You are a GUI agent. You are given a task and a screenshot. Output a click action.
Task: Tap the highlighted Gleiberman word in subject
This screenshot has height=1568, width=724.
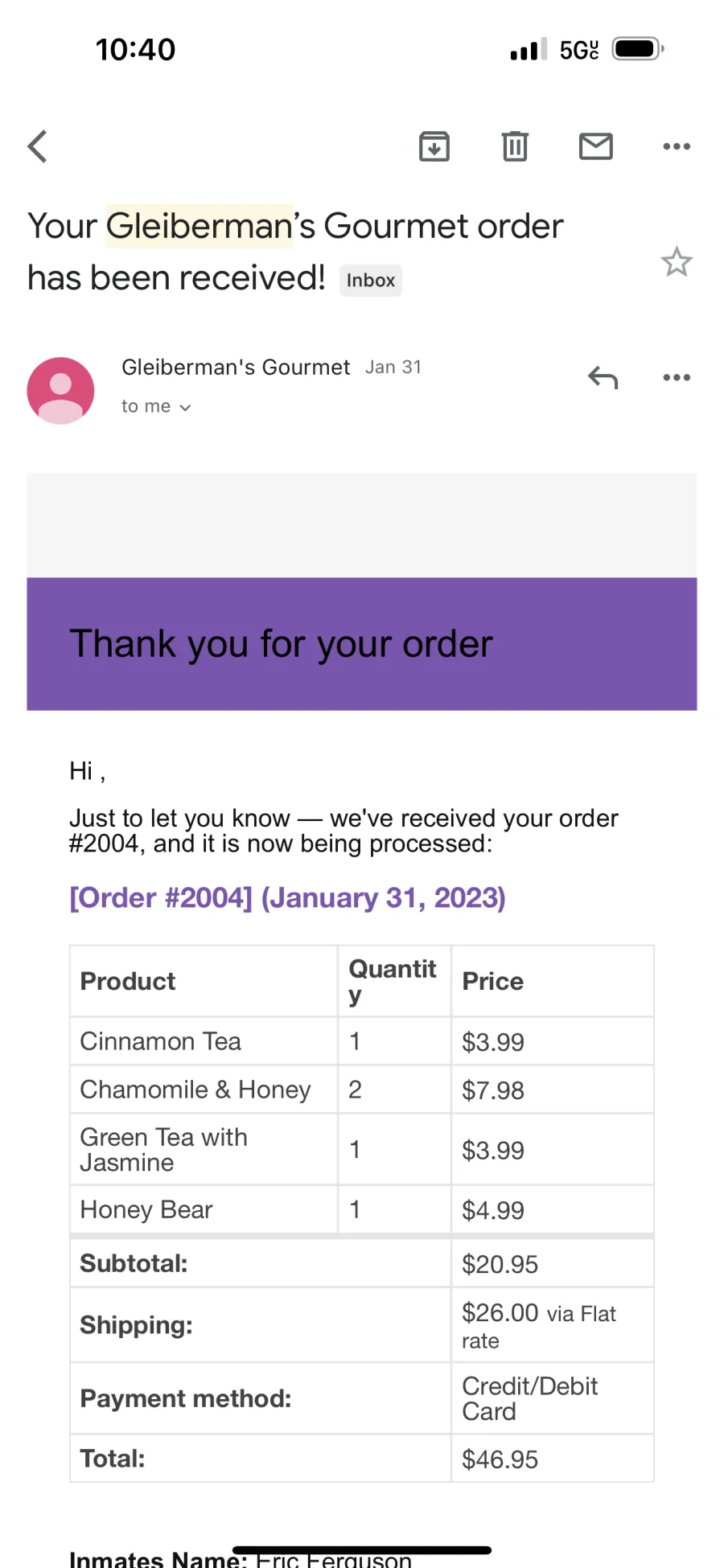(x=200, y=226)
